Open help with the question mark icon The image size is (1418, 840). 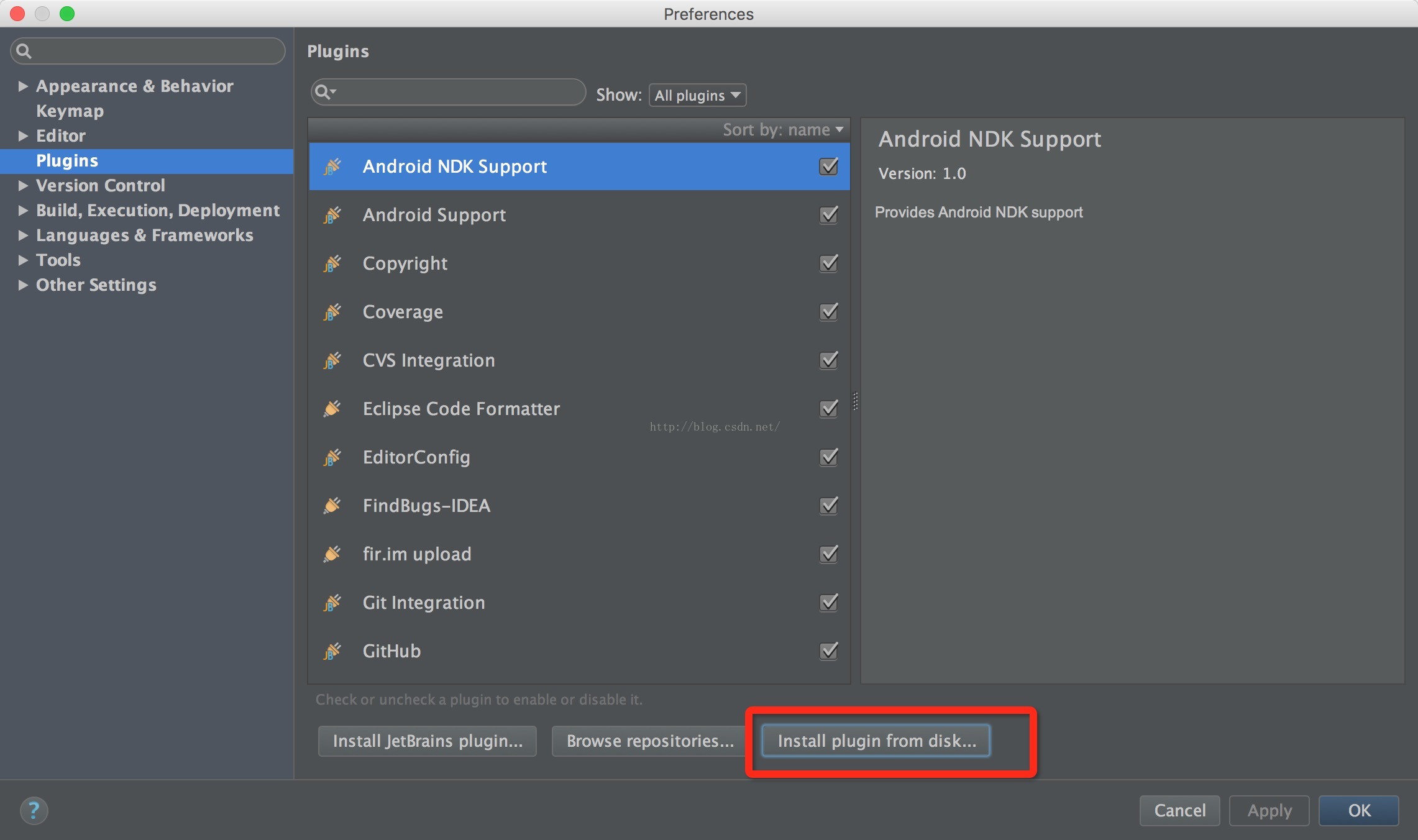(34, 810)
